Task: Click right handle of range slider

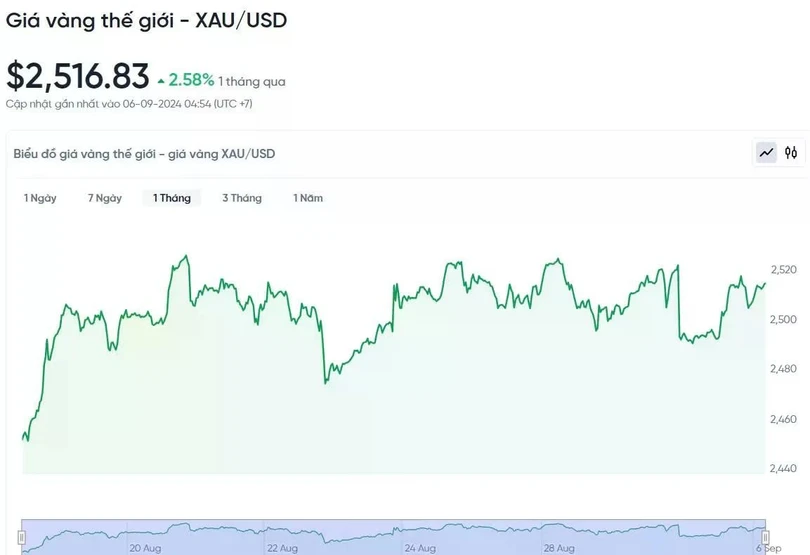Action: (765, 538)
